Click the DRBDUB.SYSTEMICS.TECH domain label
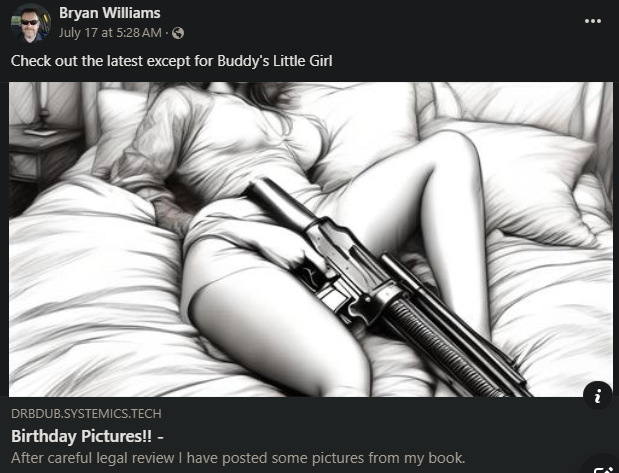Viewport: 619px width, 473px height. coord(86,413)
